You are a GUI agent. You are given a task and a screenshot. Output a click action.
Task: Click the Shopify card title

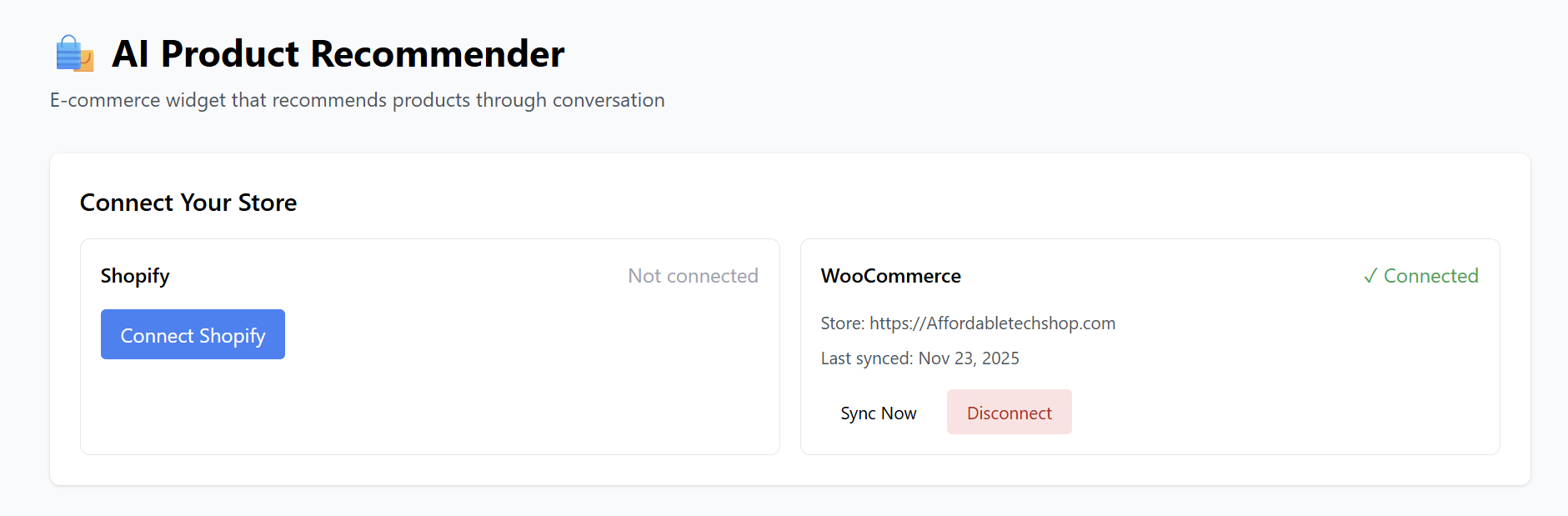click(135, 276)
